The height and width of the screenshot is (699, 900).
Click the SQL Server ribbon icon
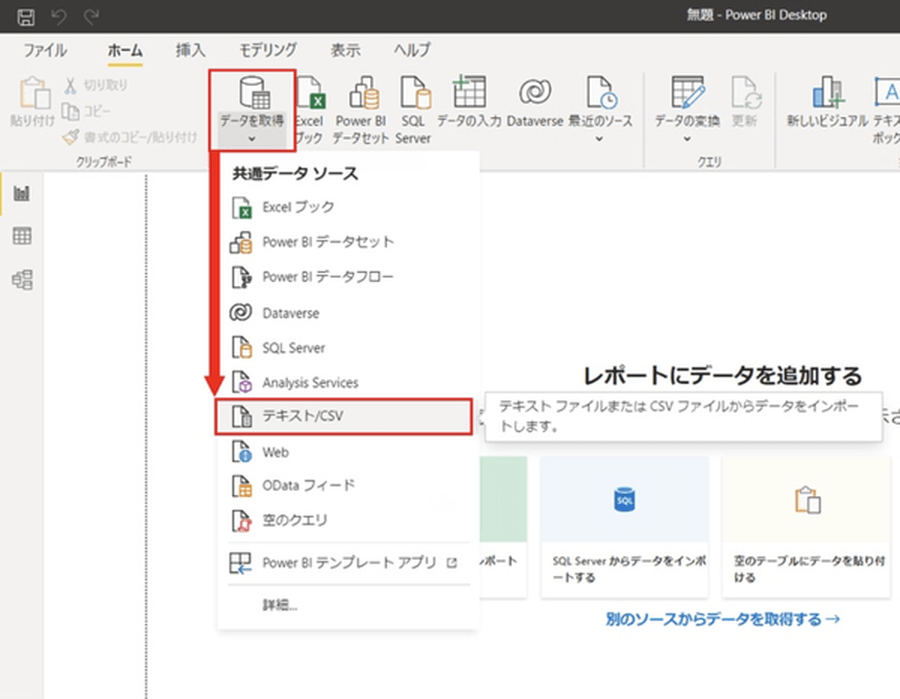[413, 109]
